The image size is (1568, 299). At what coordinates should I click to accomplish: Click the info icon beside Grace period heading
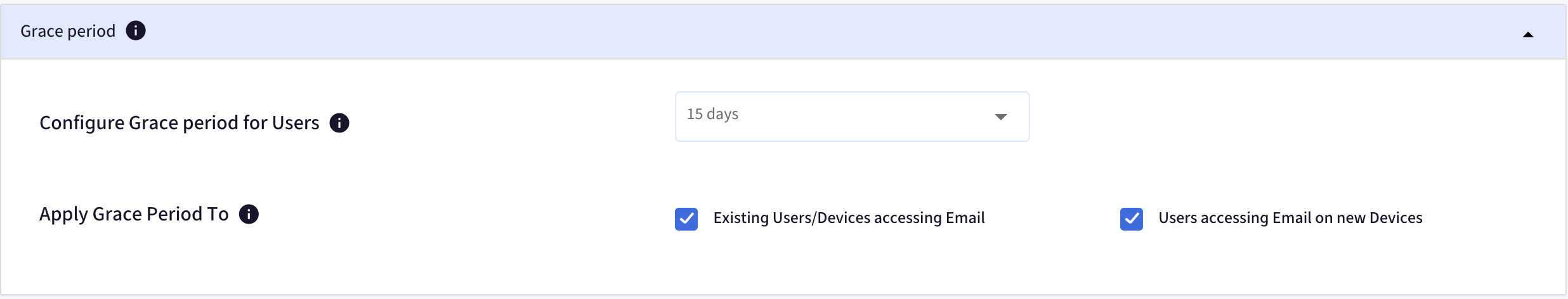pos(136,30)
